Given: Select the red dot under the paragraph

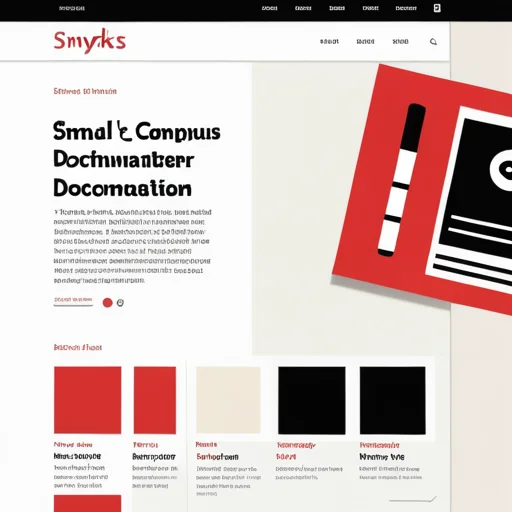Looking at the screenshot, I should (x=107, y=303).
